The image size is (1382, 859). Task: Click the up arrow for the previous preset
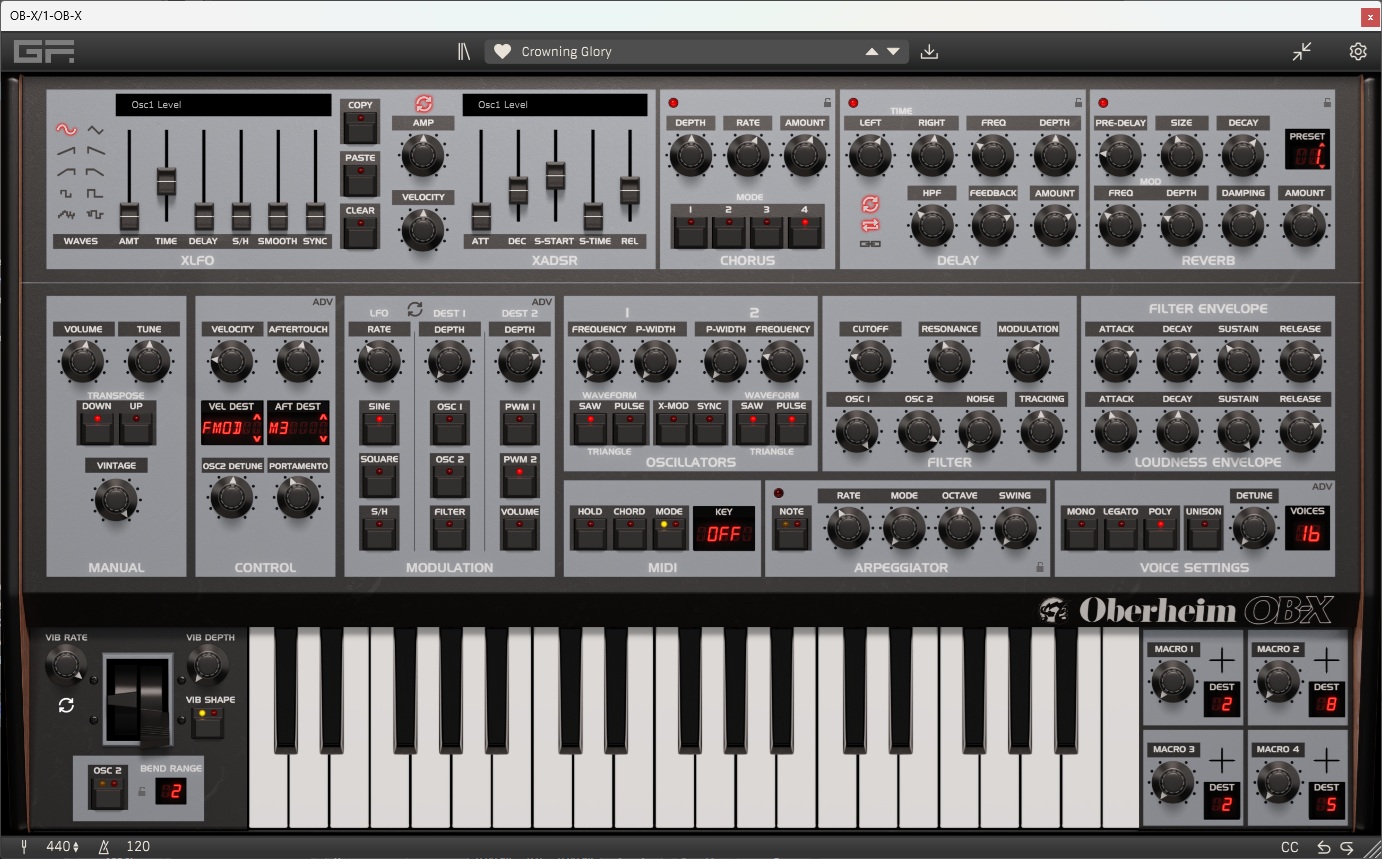coord(871,51)
